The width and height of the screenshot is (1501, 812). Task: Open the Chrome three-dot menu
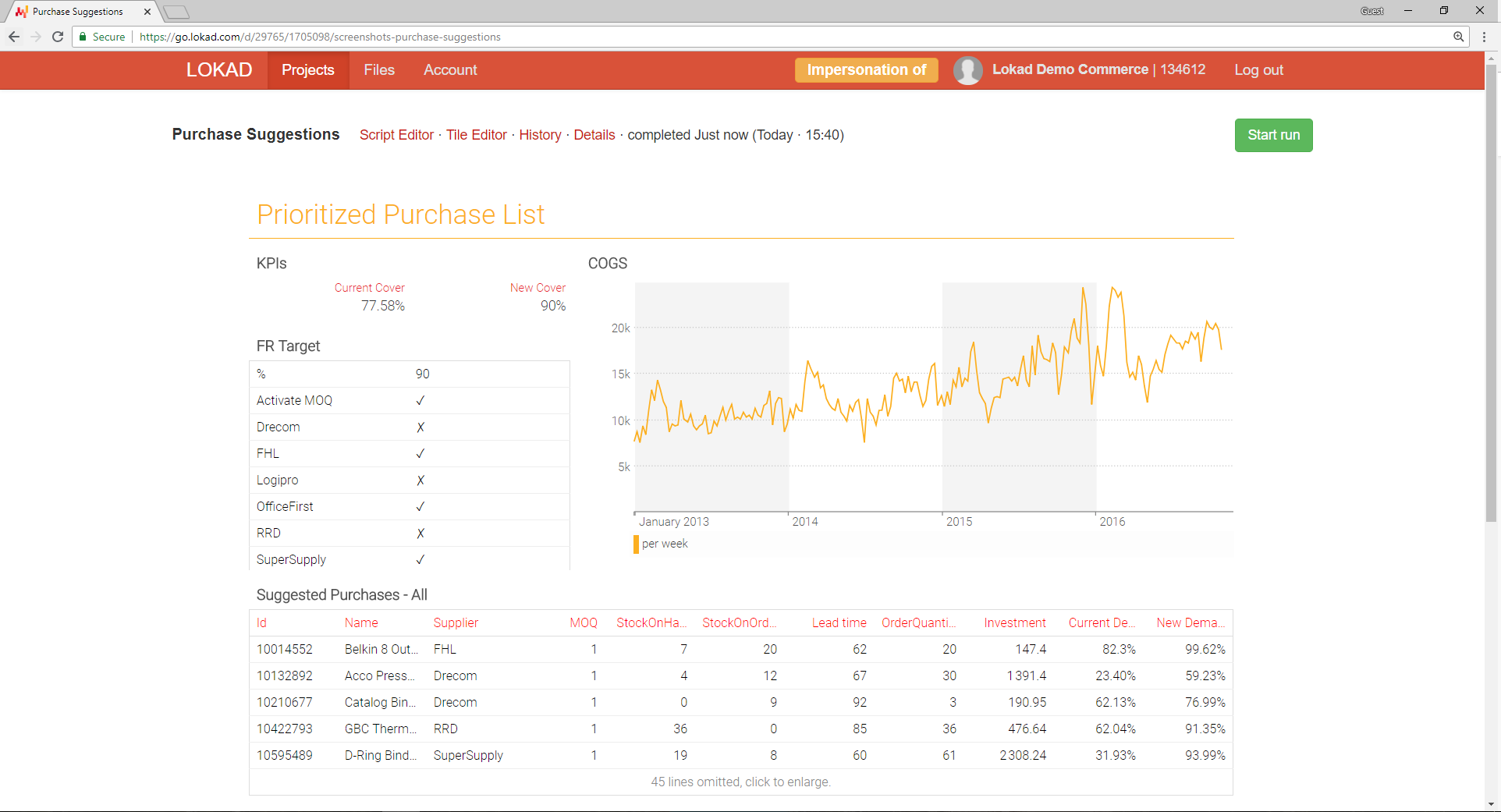tap(1485, 37)
